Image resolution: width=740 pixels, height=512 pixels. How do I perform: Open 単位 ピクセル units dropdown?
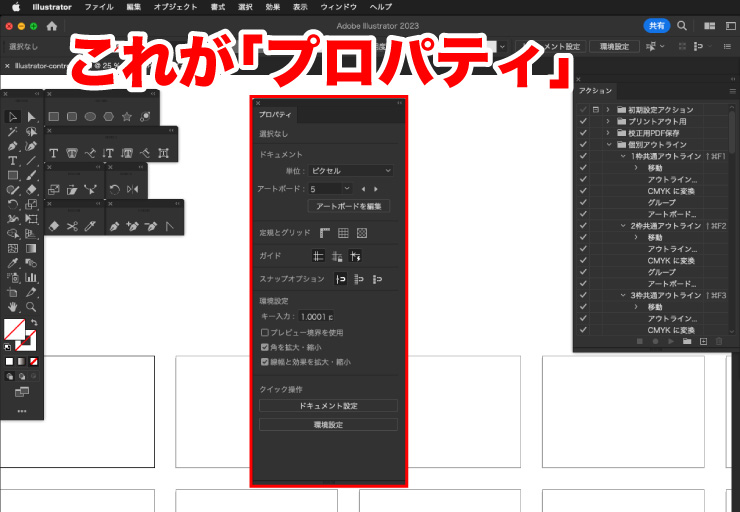coord(351,171)
